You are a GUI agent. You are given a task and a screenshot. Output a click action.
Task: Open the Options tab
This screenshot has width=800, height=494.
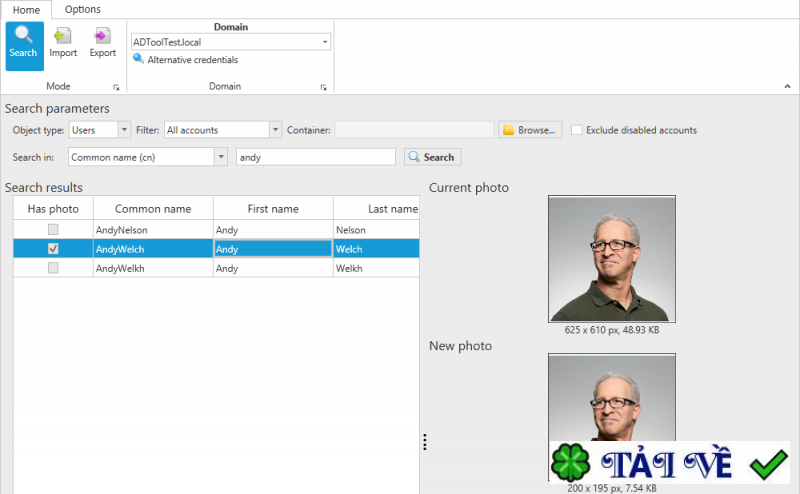coord(83,9)
